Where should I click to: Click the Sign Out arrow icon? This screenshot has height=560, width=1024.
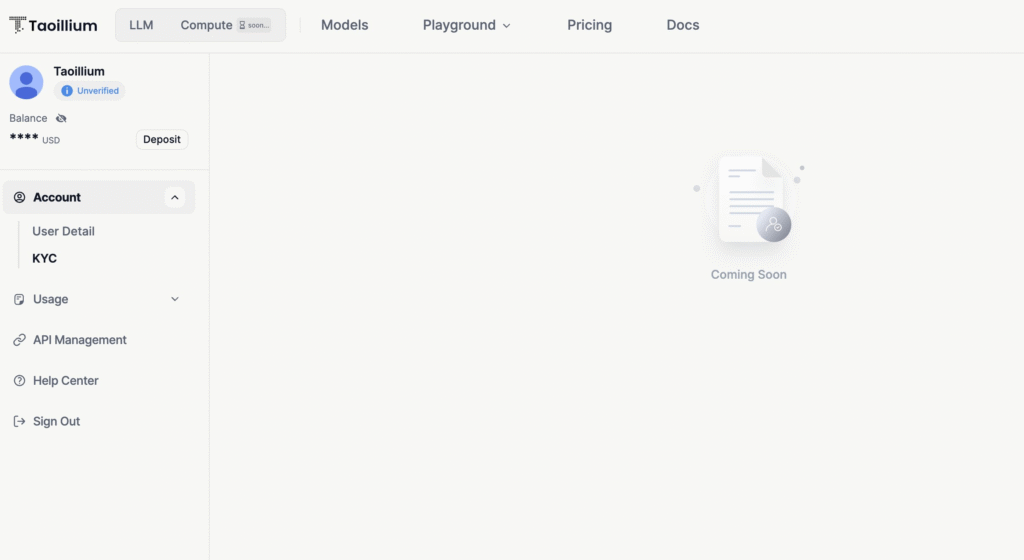click(19, 422)
